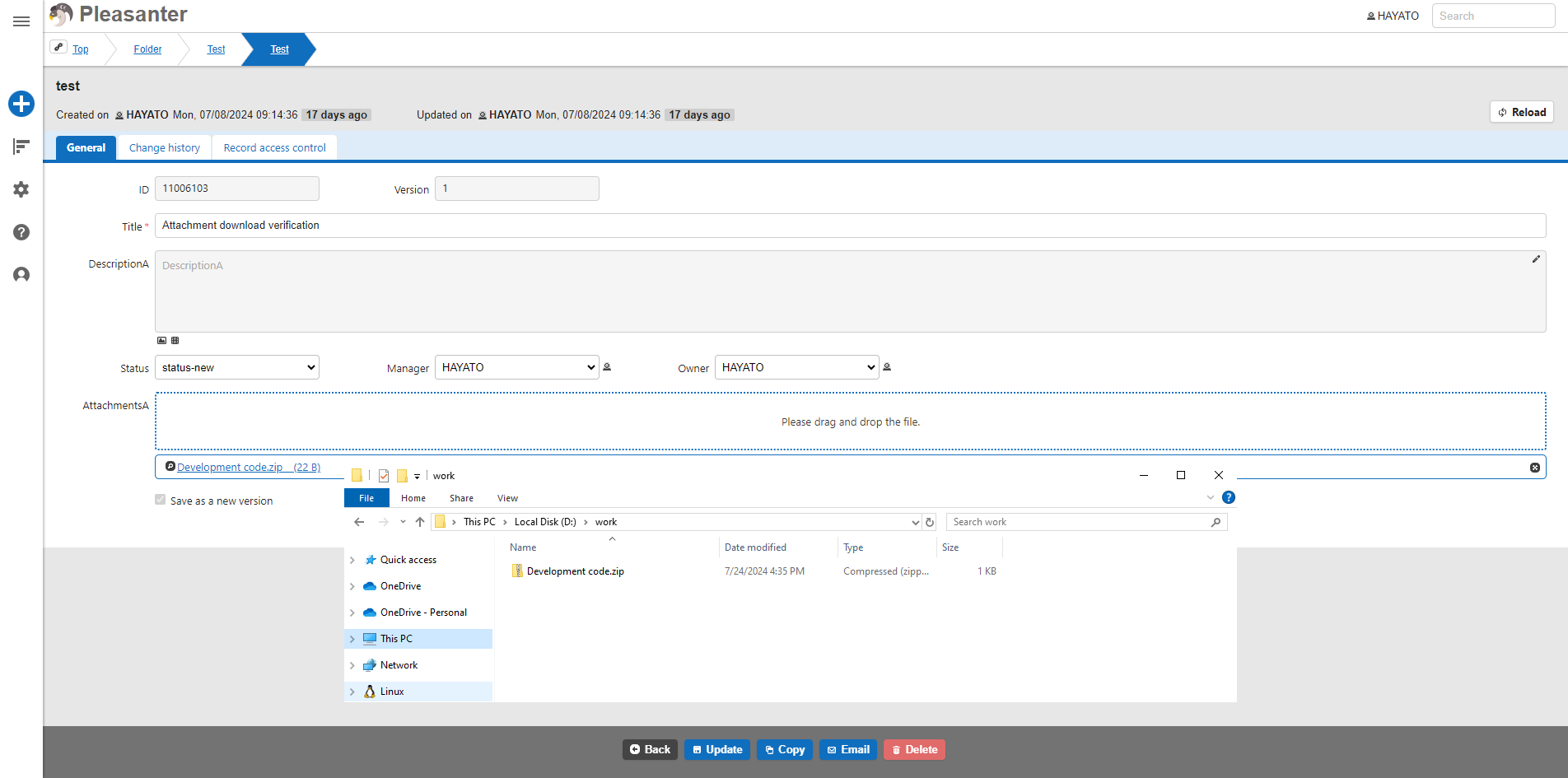Open the user account sidebar icon
Screen dimensions: 1568x778
click(x=21, y=275)
